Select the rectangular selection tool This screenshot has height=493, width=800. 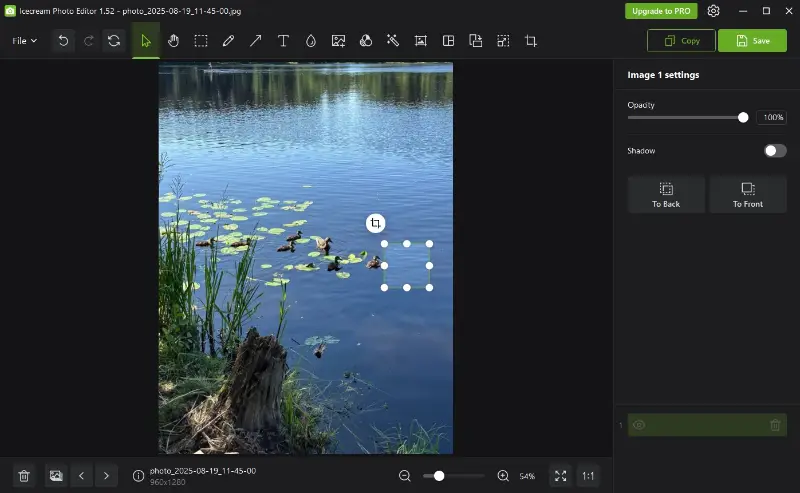201,41
